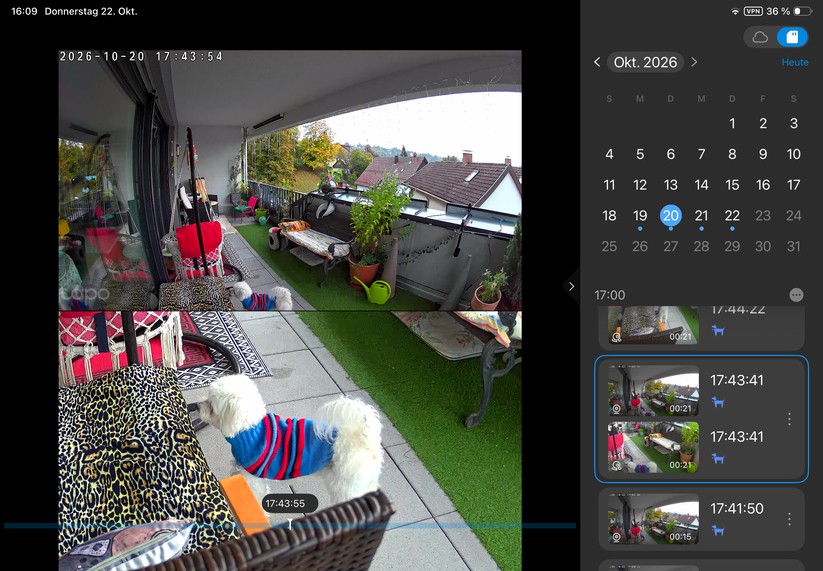Select October 19 in calendar
This screenshot has height=571, width=823.
[640, 216]
